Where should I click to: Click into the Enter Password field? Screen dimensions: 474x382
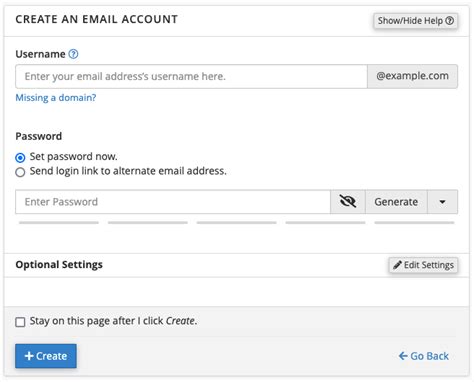pos(173,202)
